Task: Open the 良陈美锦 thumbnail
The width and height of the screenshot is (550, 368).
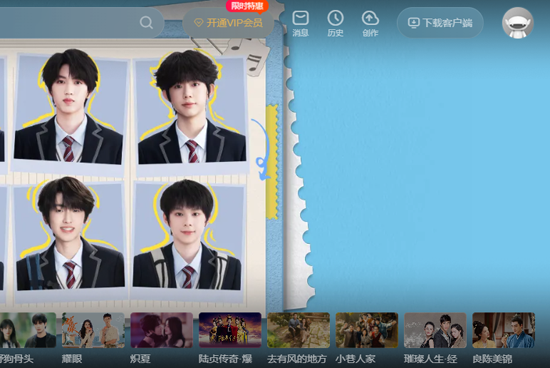Action: [504, 330]
